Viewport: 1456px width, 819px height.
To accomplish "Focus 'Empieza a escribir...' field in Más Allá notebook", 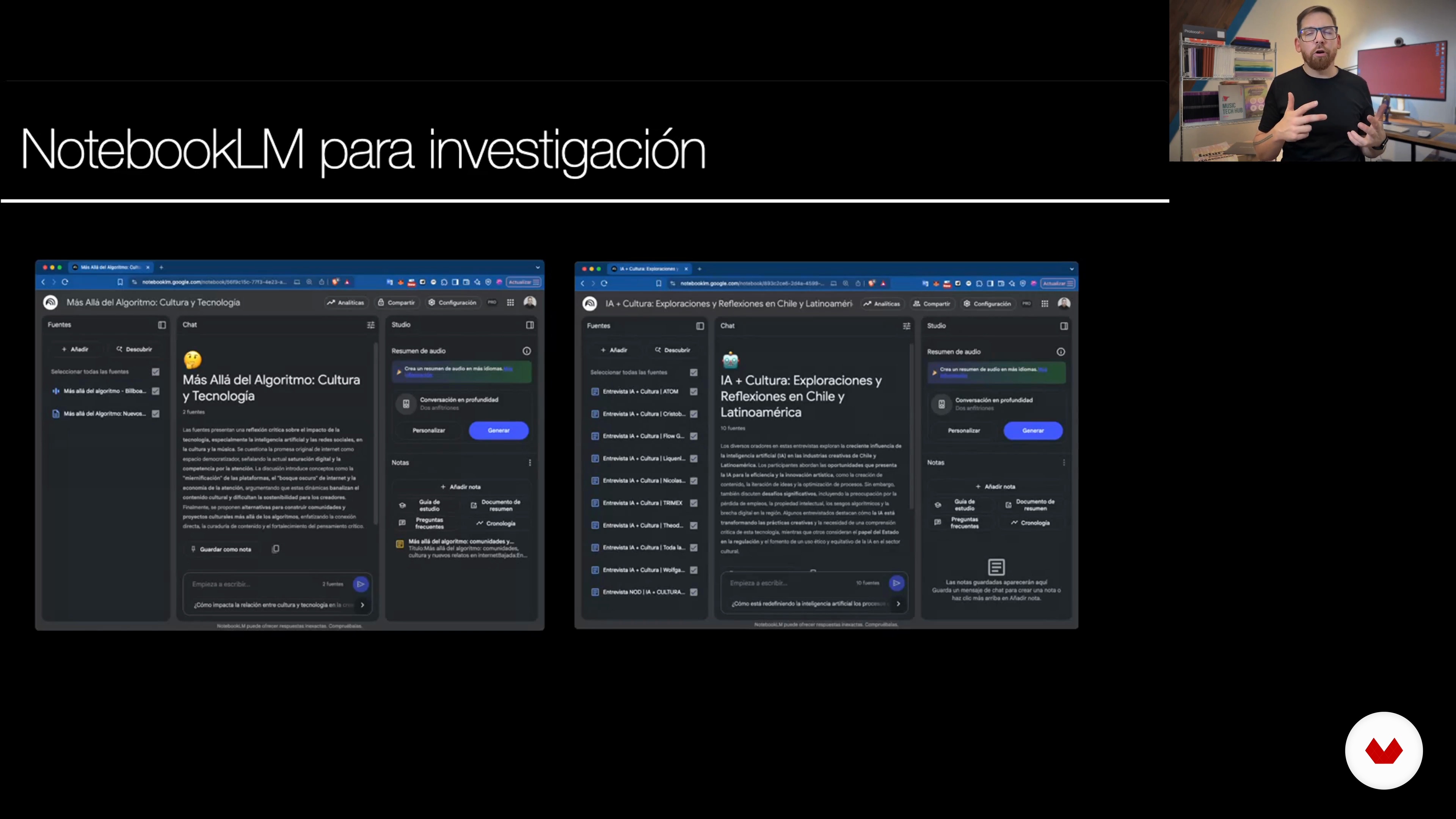I will pyautogui.click(x=254, y=584).
